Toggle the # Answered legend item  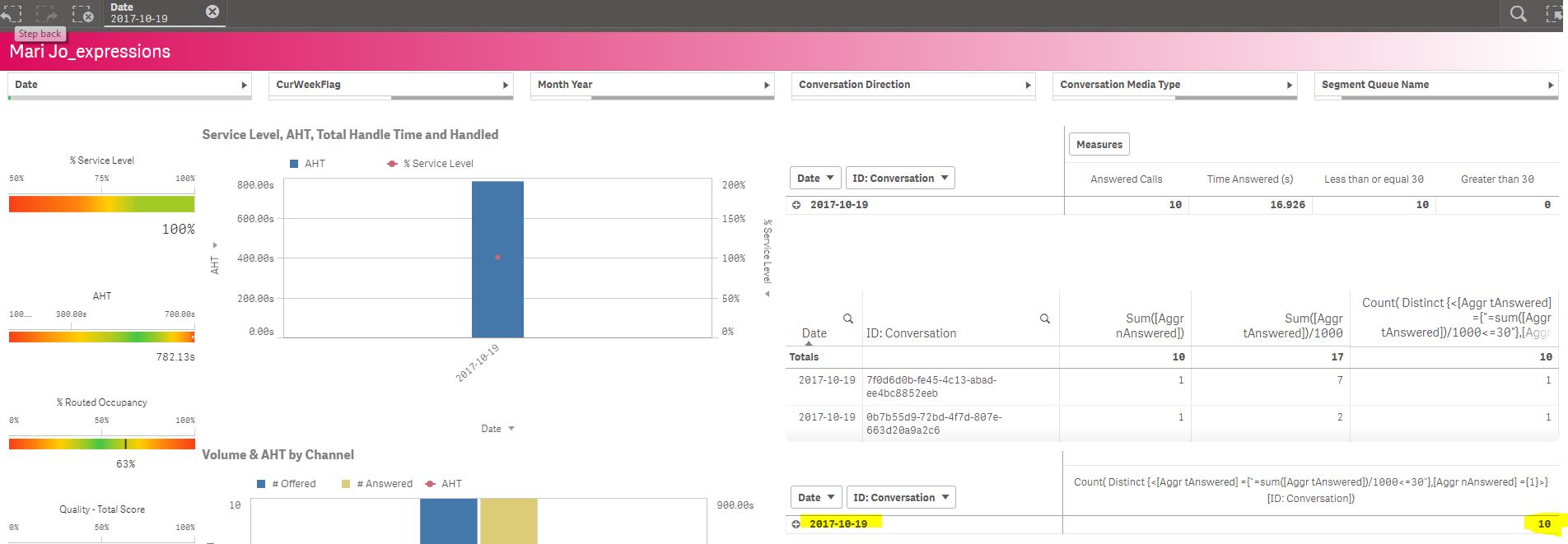[377, 484]
